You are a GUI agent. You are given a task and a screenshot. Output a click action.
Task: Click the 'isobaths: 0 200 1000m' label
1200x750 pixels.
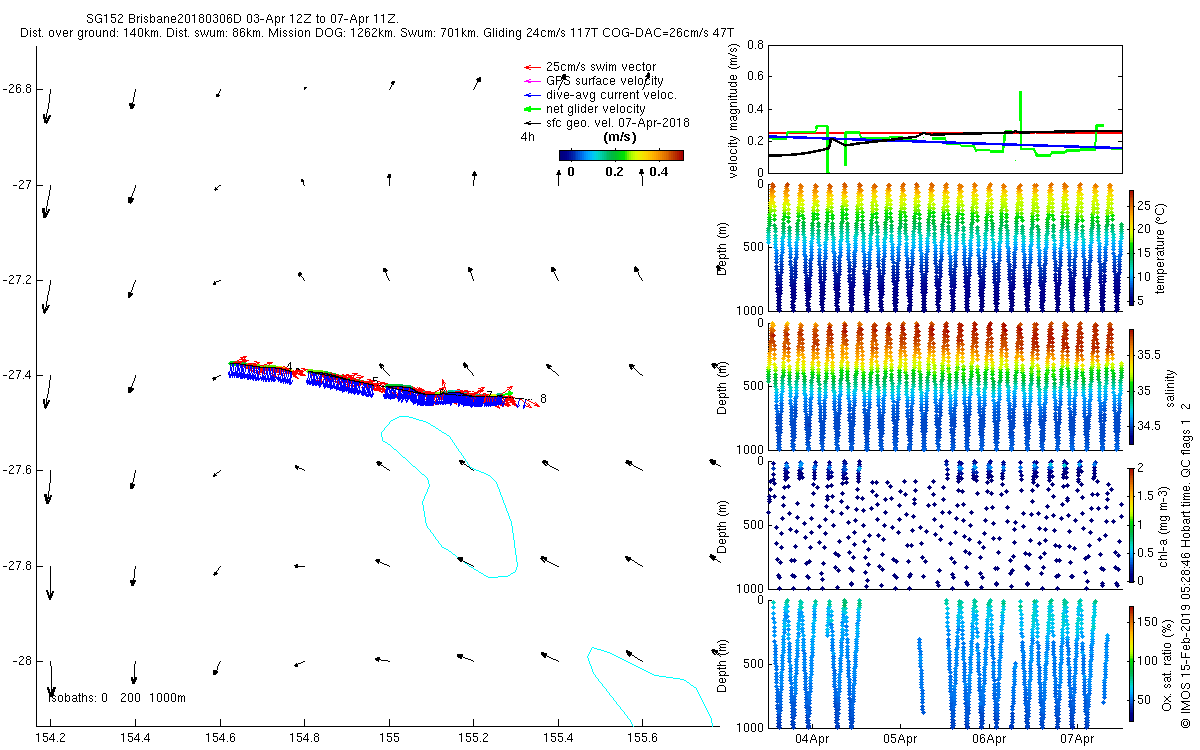pyautogui.click(x=117, y=697)
